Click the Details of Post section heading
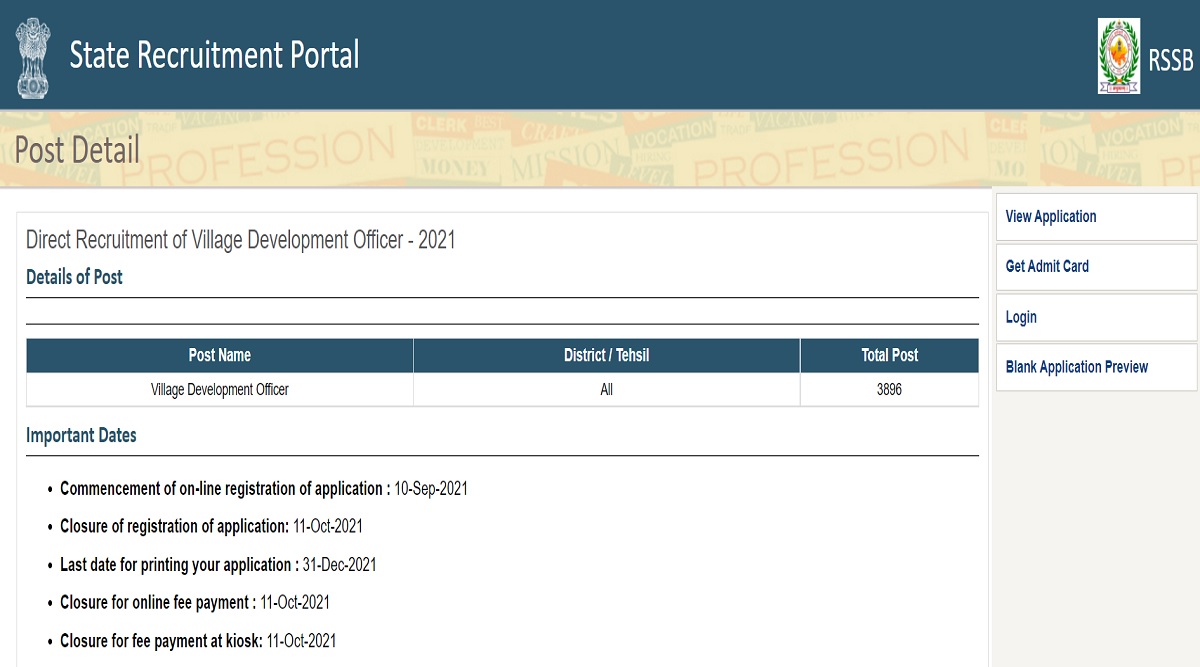Image resolution: width=1200 pixels, height=667 pixels. 74,278
